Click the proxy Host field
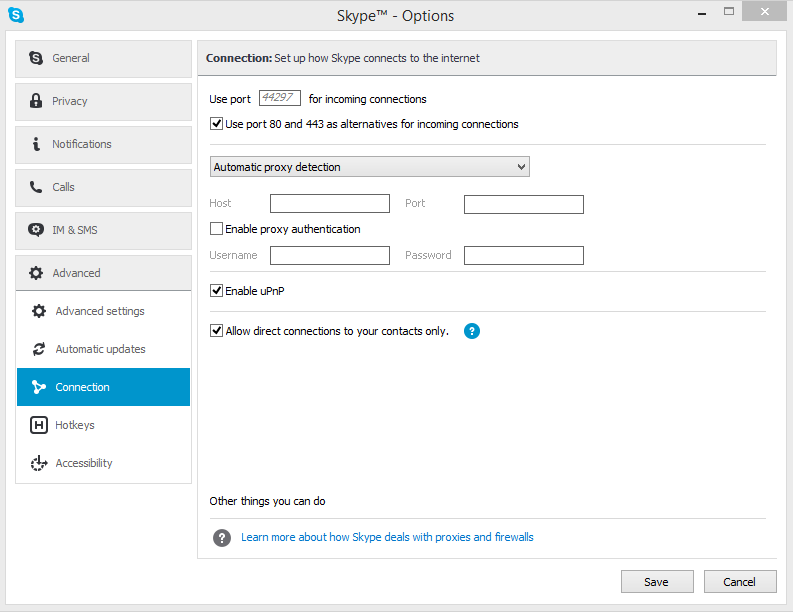This screenshot has width=793, height=612. pyautogui.click(x=330, y=204)
